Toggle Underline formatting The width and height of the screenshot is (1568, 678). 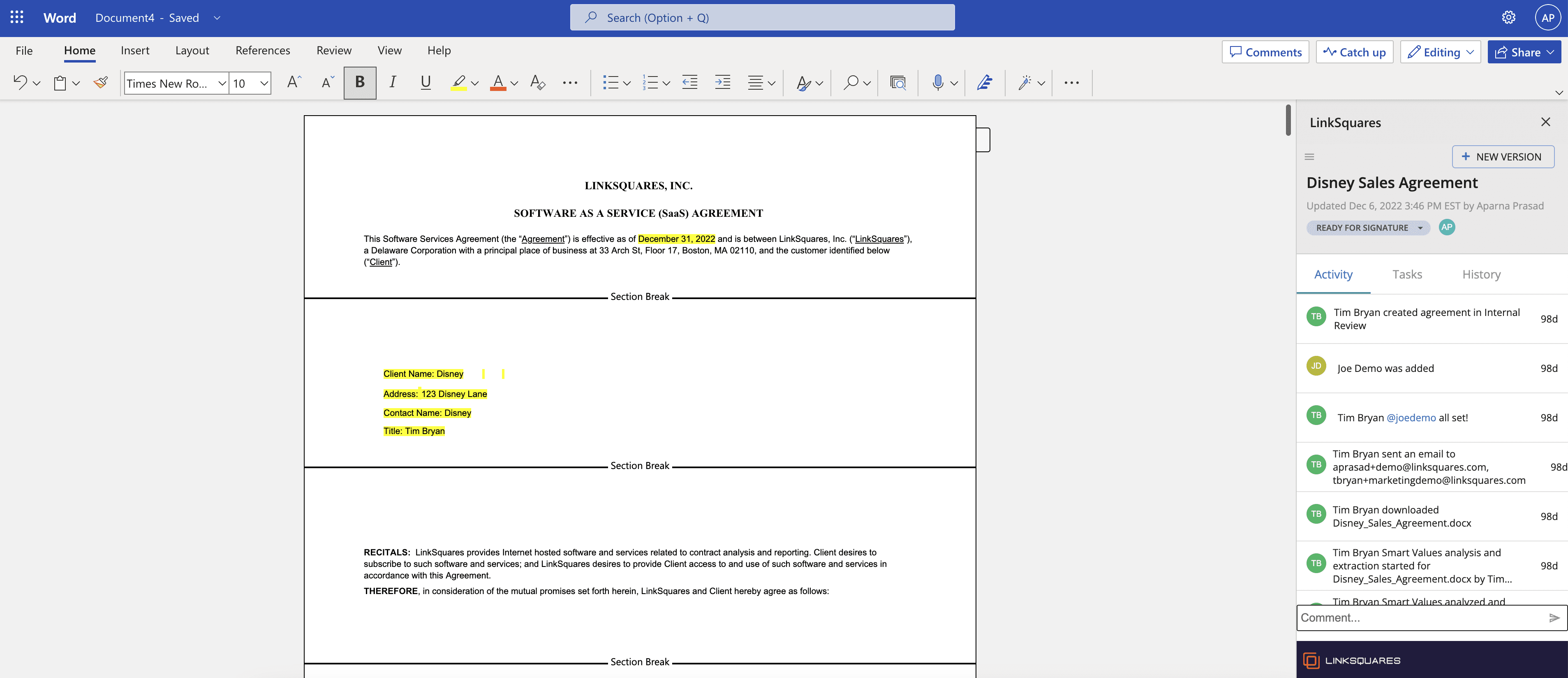[x=426, y=82]
